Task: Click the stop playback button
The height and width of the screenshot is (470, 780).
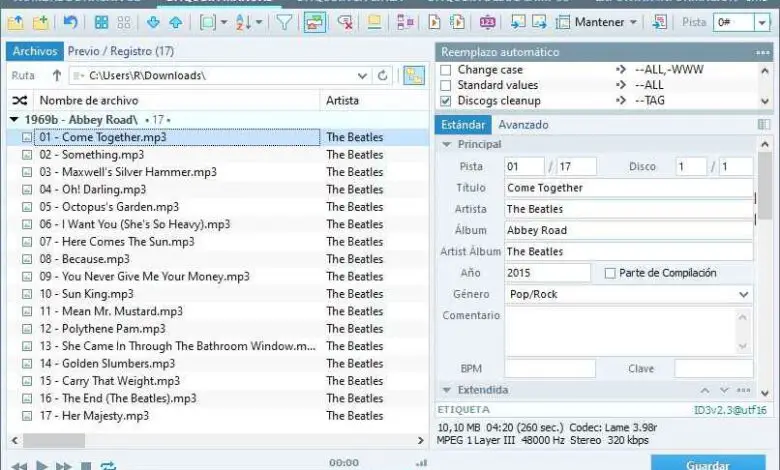Action: point(86,466)
